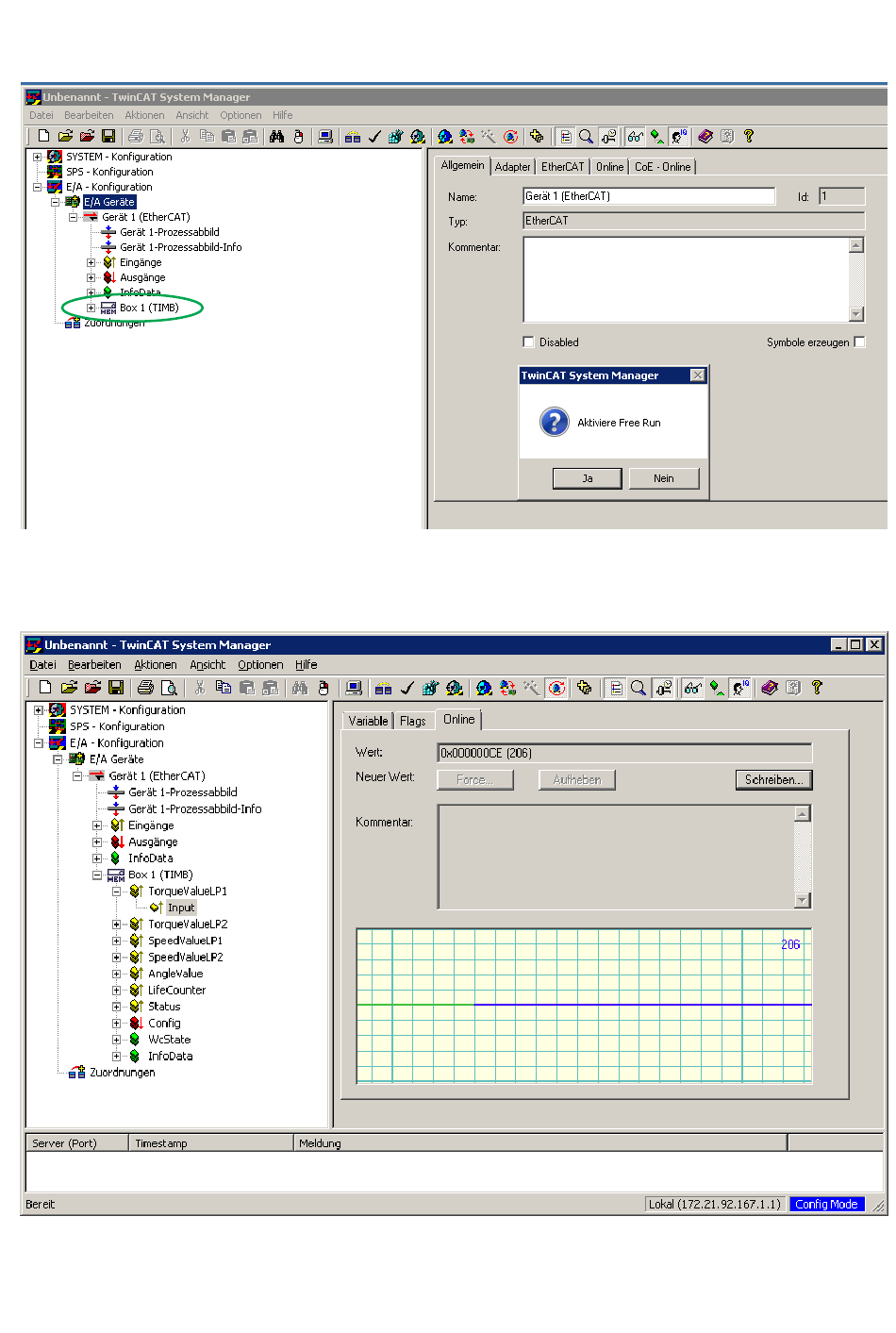Image resolution: width=896 pixels, height=1333 pixels.
Task: Click magnifier icon in blue-titled window toolbar
Action: (x=639, y=688)
